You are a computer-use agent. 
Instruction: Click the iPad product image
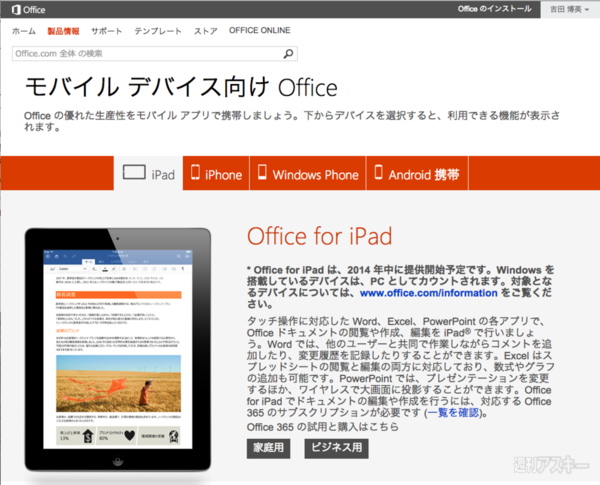pos(118,350)
